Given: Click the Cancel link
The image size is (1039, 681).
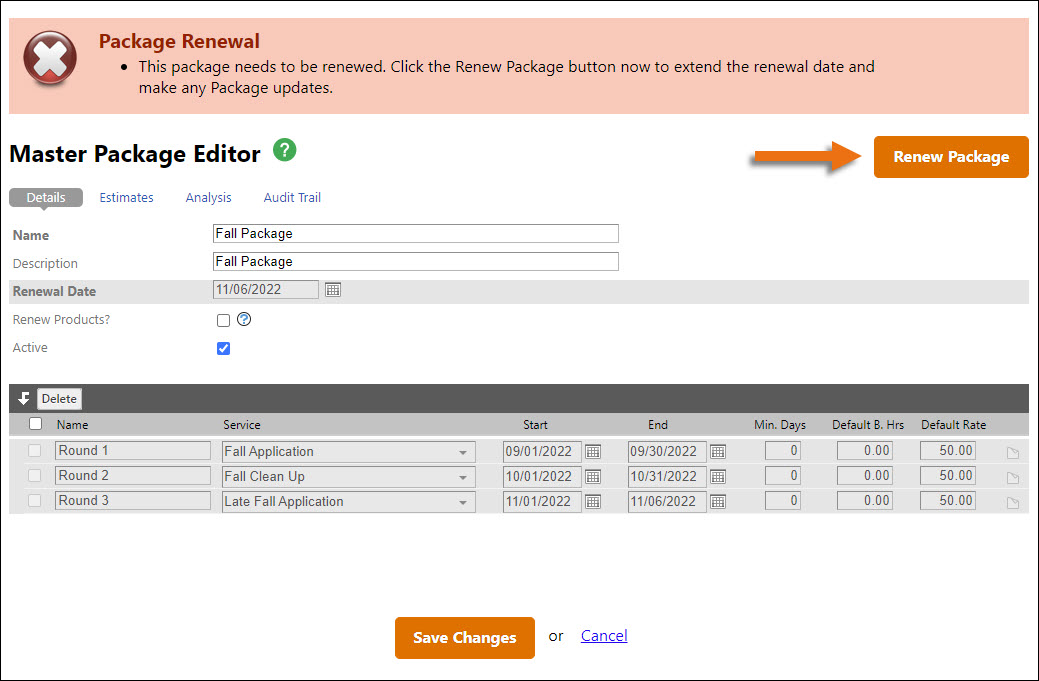Looking at the screenshot, I should coord(603,635).
